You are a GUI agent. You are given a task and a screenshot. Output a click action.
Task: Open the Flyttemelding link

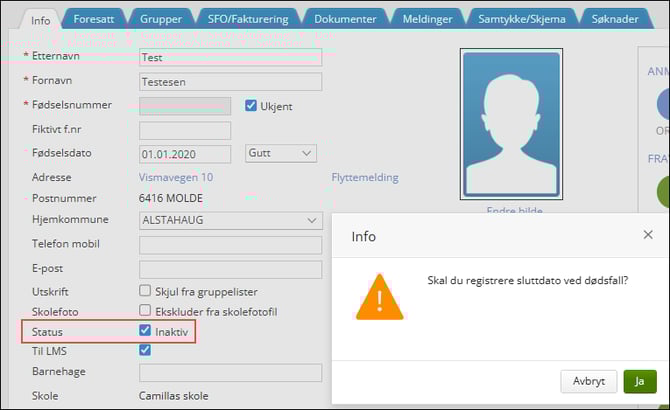(364, 178)
